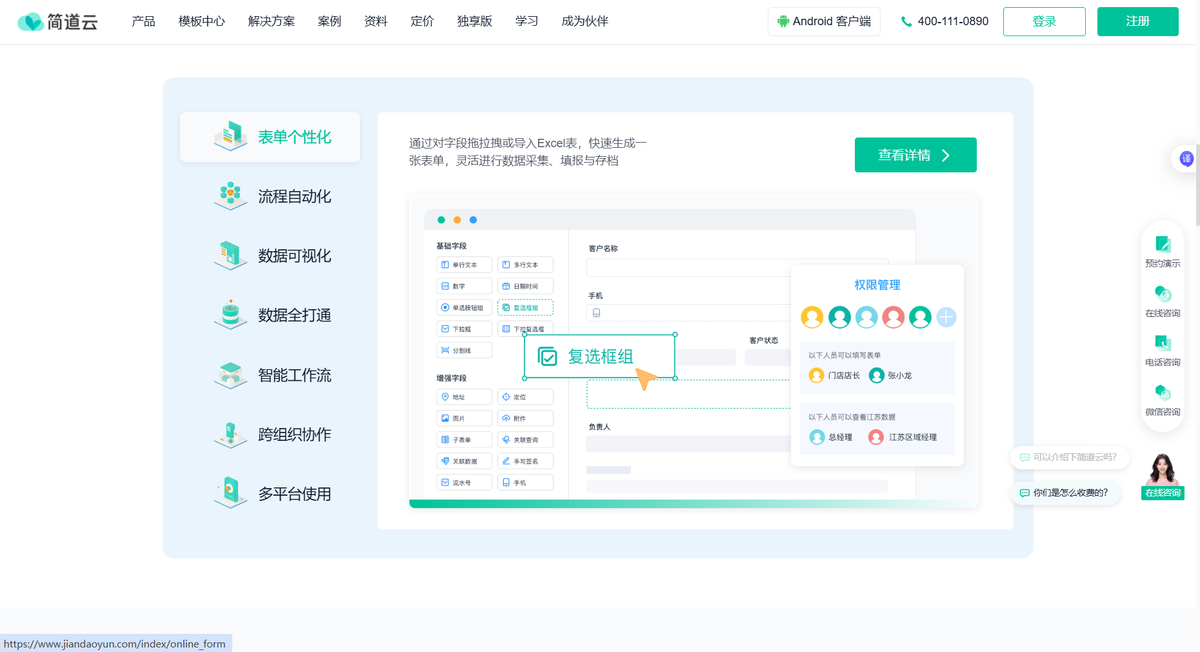Open 模板中心 in the navigation

(x=201, y=21)
